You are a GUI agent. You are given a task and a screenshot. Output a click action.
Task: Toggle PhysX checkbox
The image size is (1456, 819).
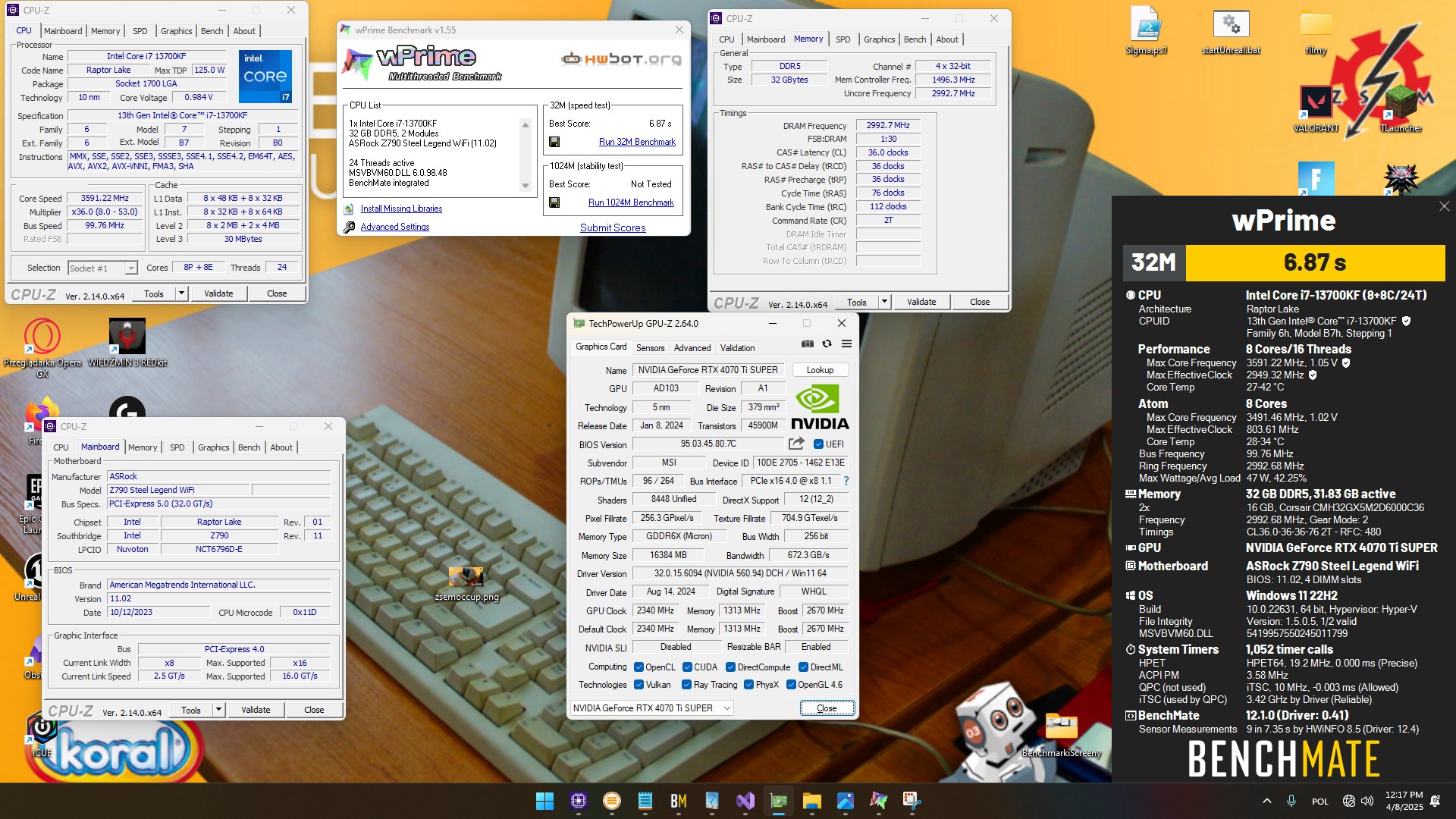[x=749, y=685]
